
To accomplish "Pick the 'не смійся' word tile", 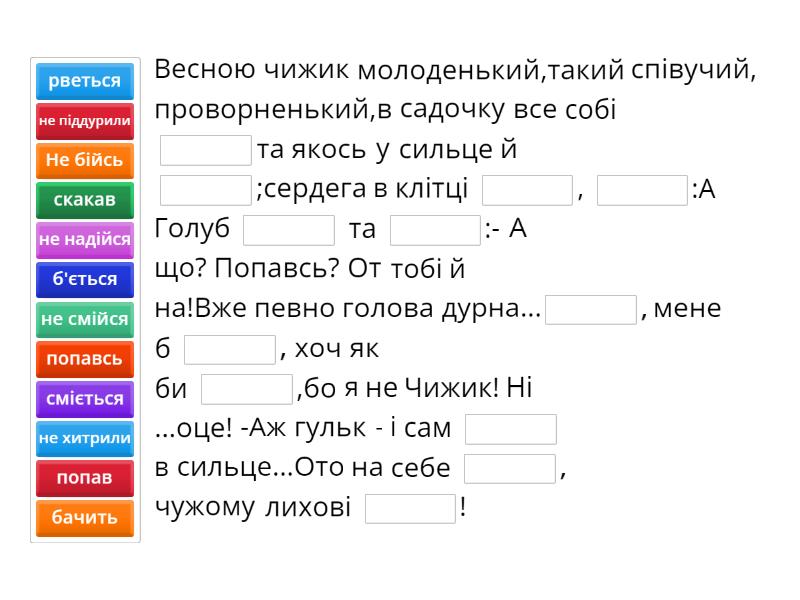I will coord(85,319).
